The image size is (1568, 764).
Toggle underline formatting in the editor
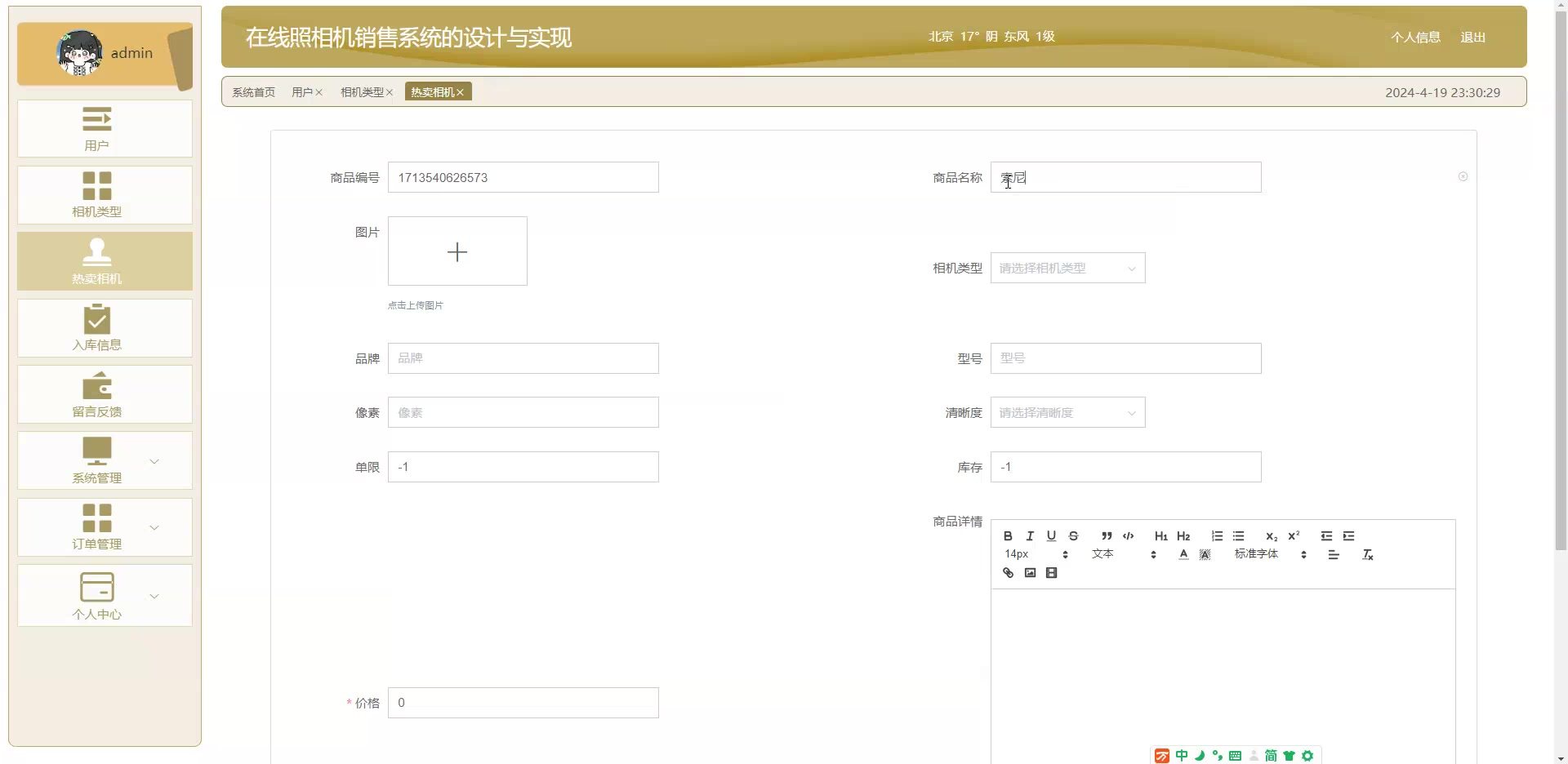pyautogui.click(x=1051, y=536)
